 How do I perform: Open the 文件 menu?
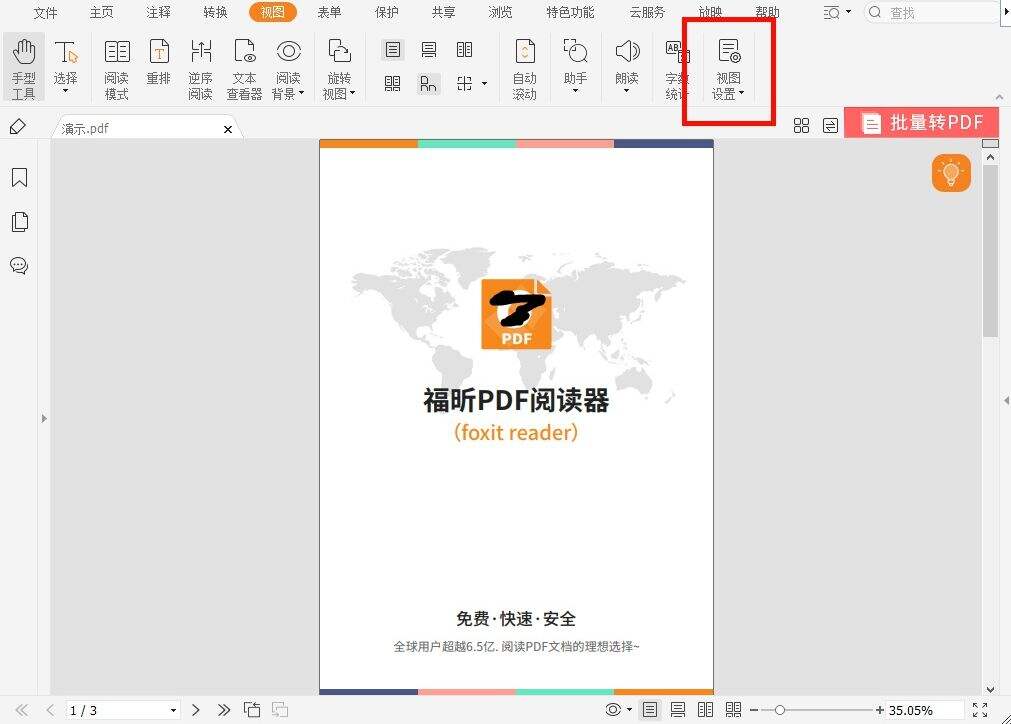point(45,13)
